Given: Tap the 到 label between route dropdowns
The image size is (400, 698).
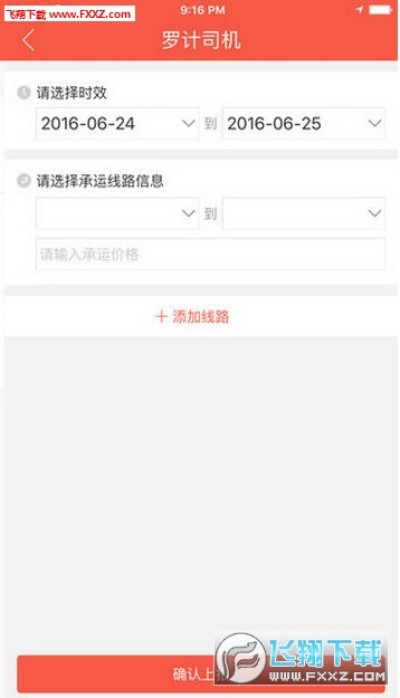Looking at the screenshot, I should (x=210, y=214).
